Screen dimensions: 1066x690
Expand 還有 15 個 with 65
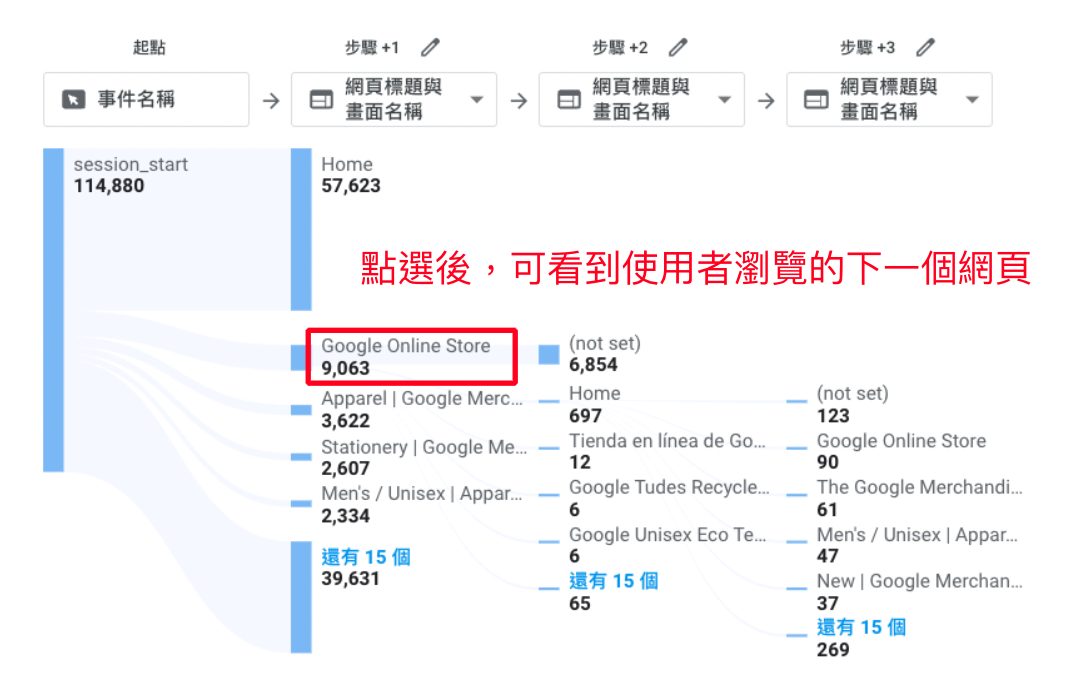click(x=613, y=591)
